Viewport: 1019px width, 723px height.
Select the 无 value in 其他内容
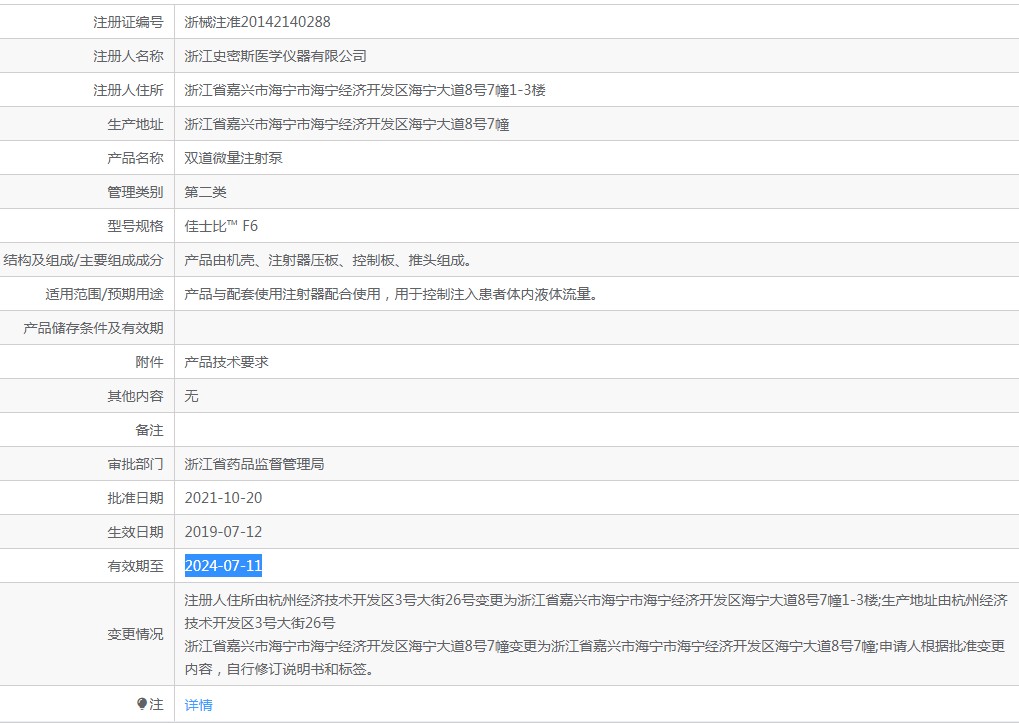191,396
